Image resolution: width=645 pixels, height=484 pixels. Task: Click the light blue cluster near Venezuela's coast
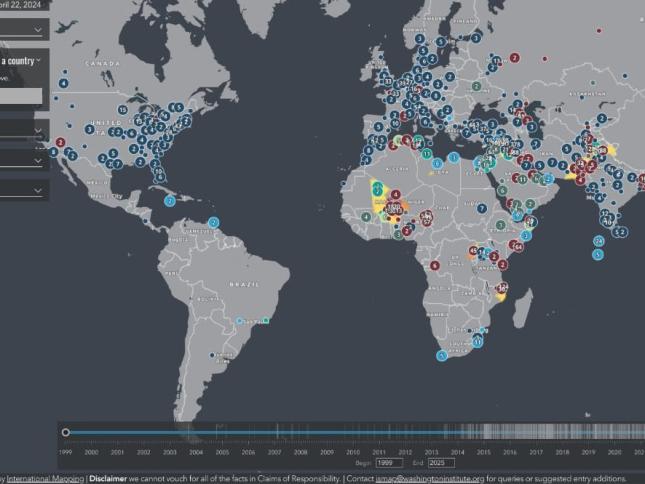coord(213,223)
